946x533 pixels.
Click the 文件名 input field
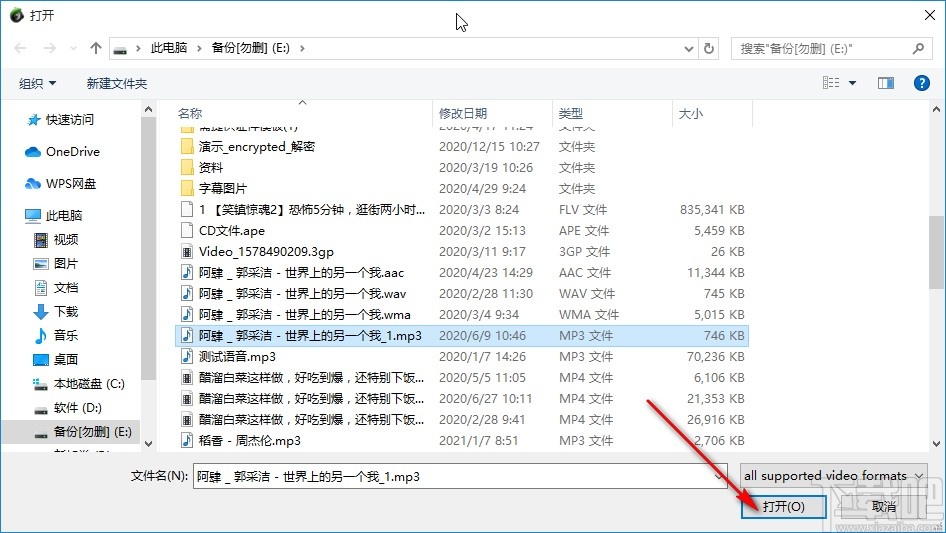460,476
